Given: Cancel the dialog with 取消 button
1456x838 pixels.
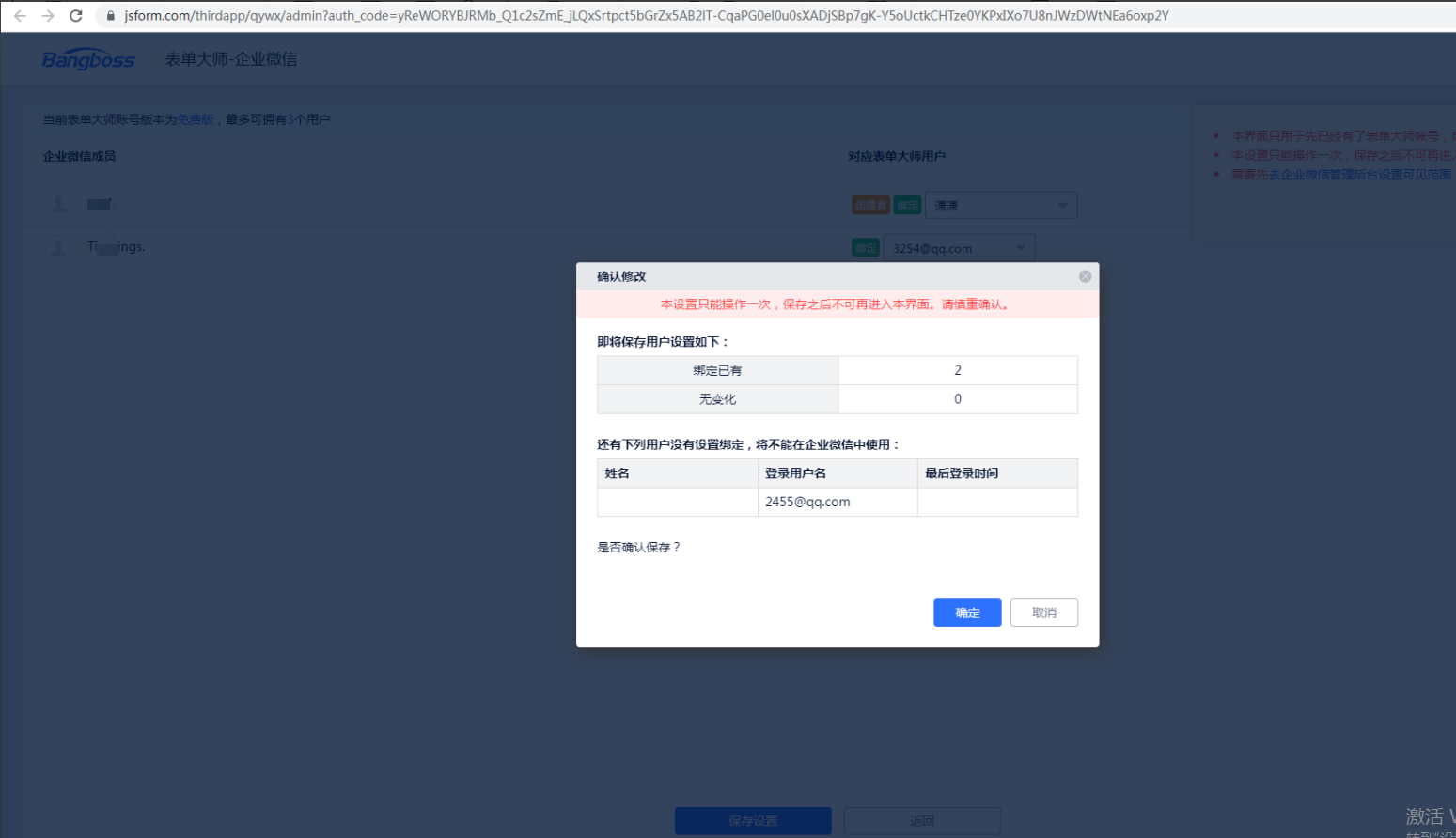Looking at the screenshot, I should [x=1043, y=613].
